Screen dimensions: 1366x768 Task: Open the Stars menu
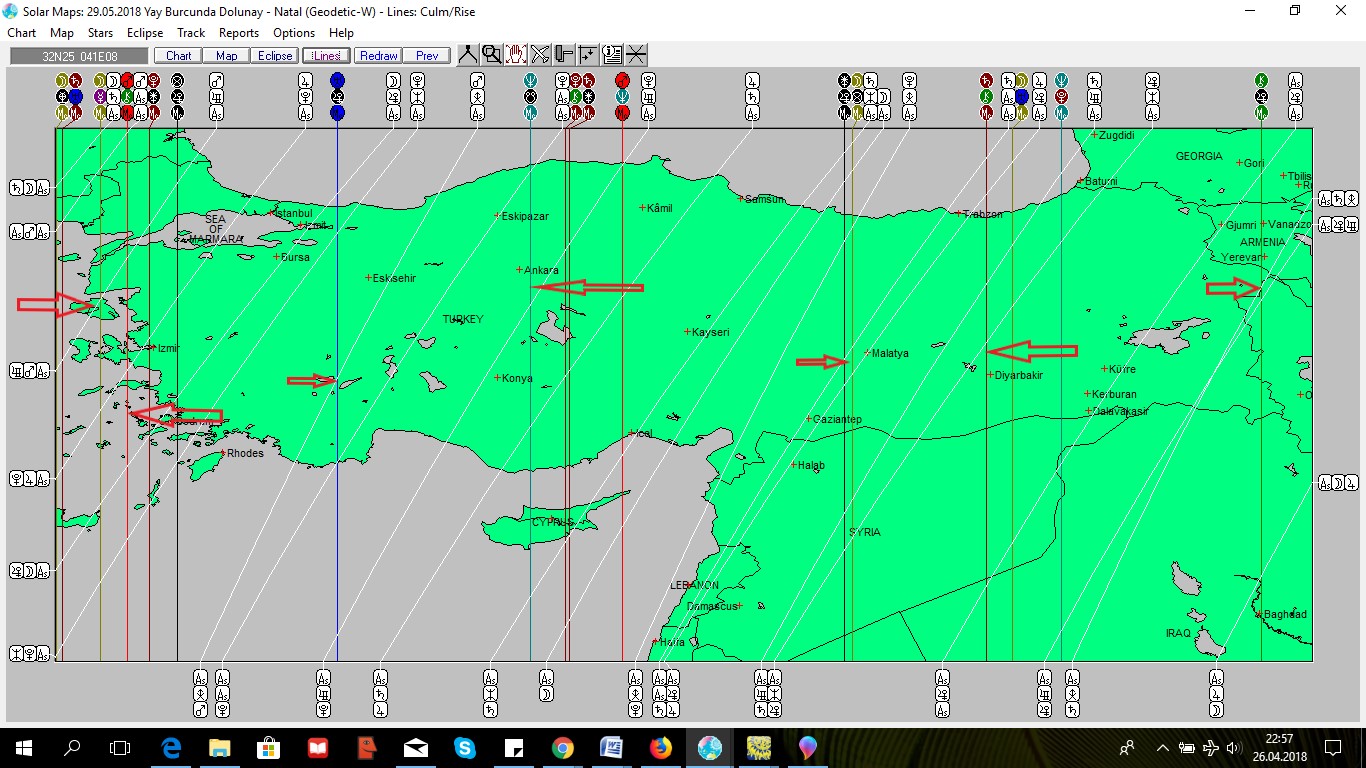(x=100, y=33)
